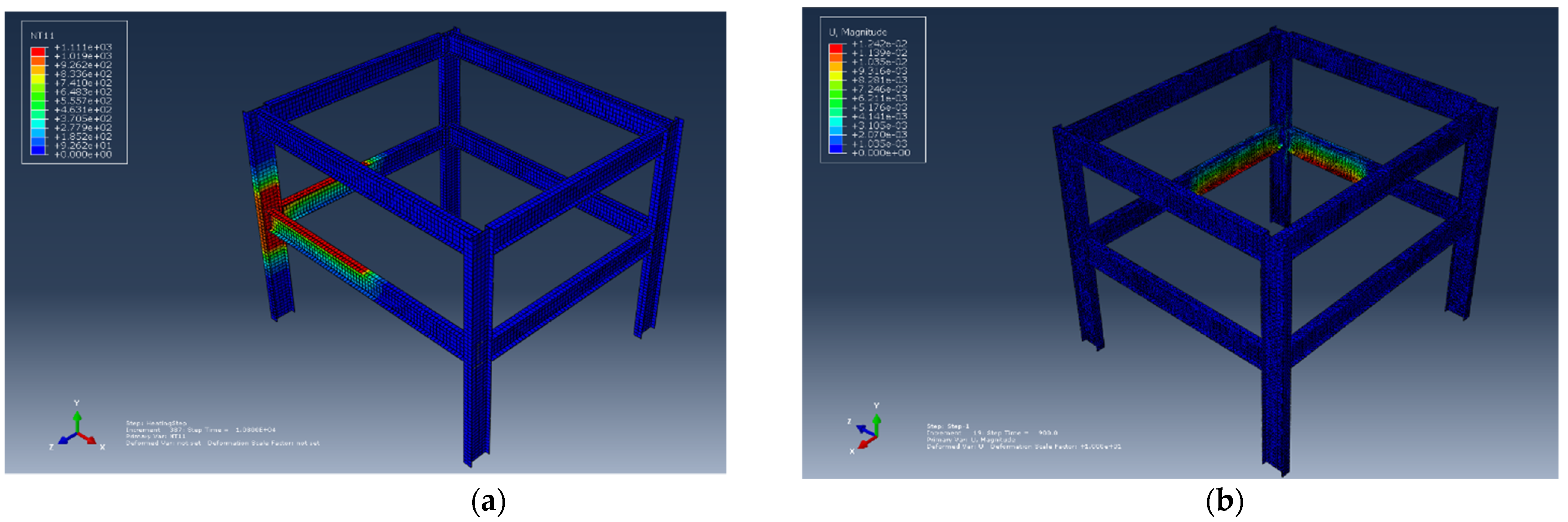Click the red X axis of right triad
1568x522 pixels.
tap(866, 442)
